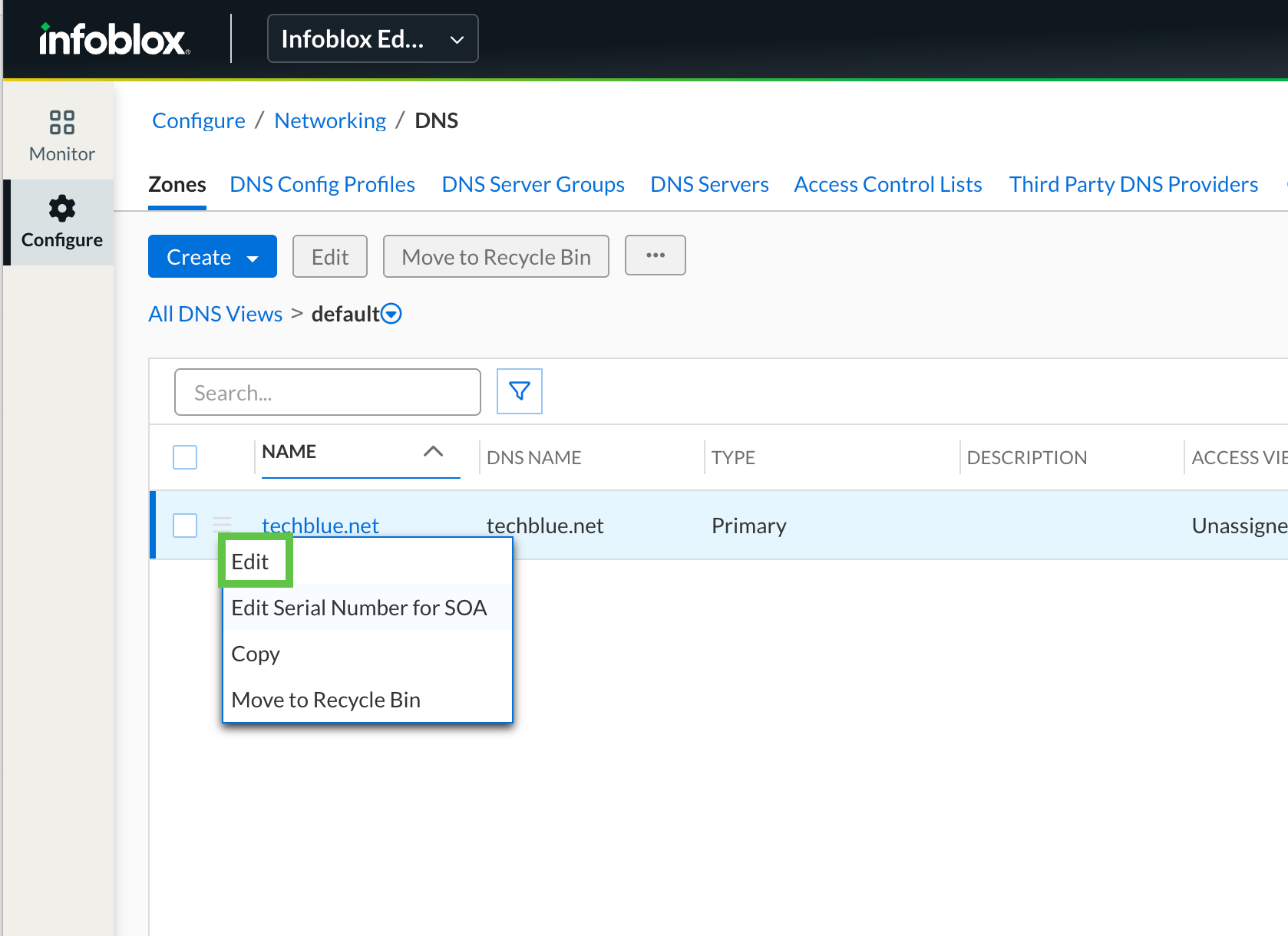
Task: Click the Infoblox logo
Action: 114,39
